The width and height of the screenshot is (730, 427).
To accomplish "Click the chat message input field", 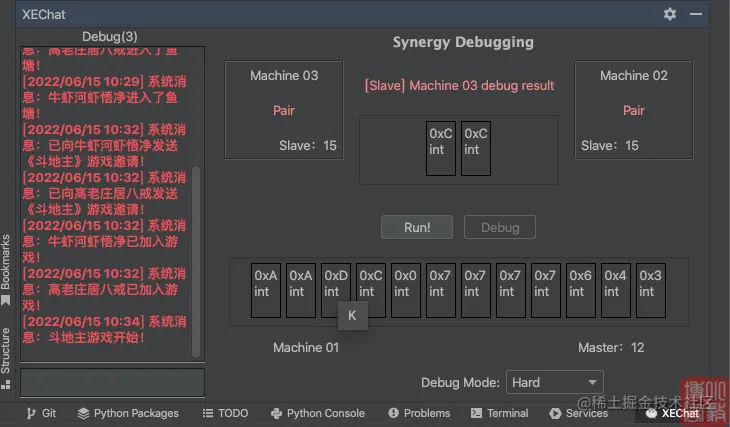I will pos(112,383).
